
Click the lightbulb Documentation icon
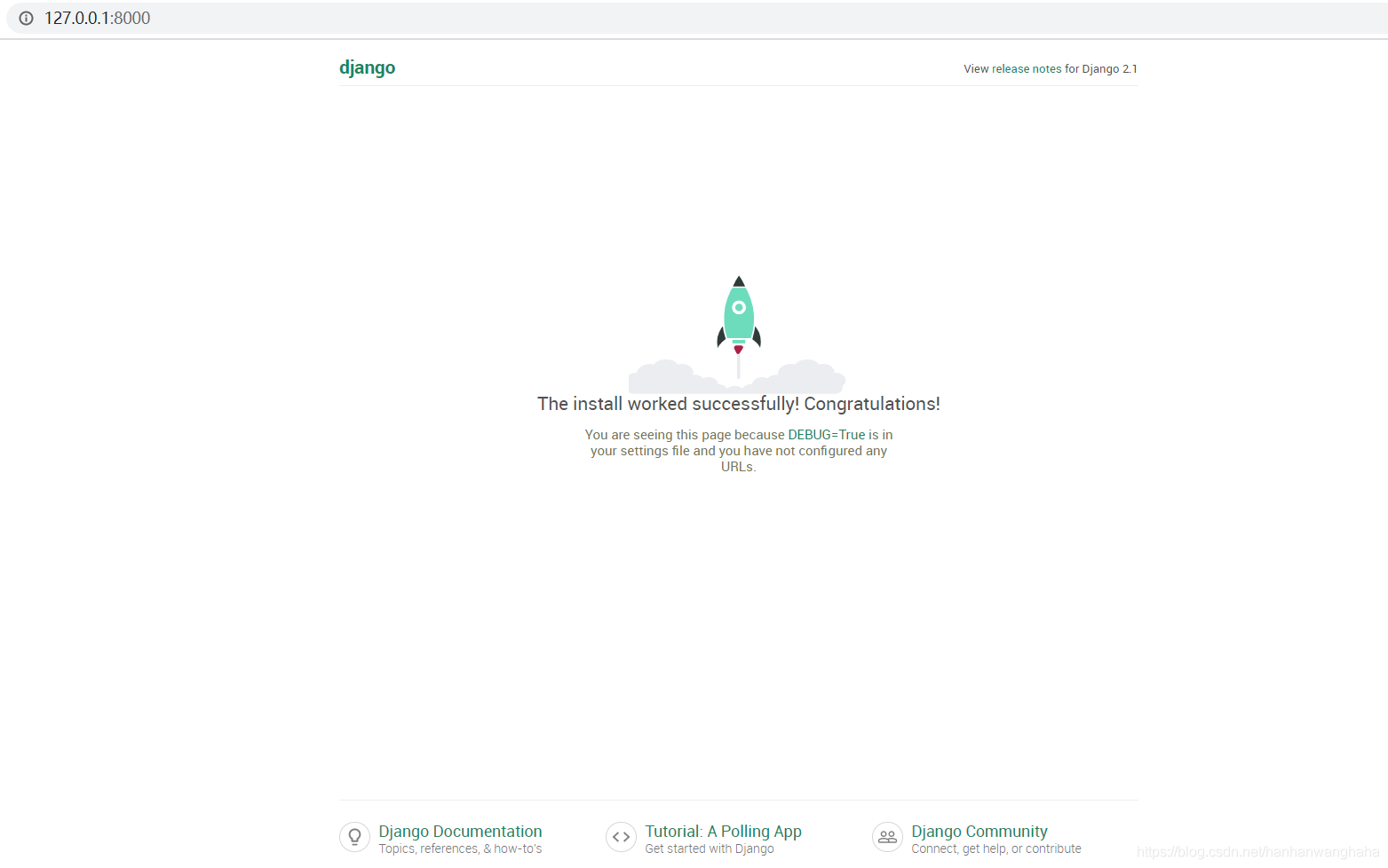[354, 837]
